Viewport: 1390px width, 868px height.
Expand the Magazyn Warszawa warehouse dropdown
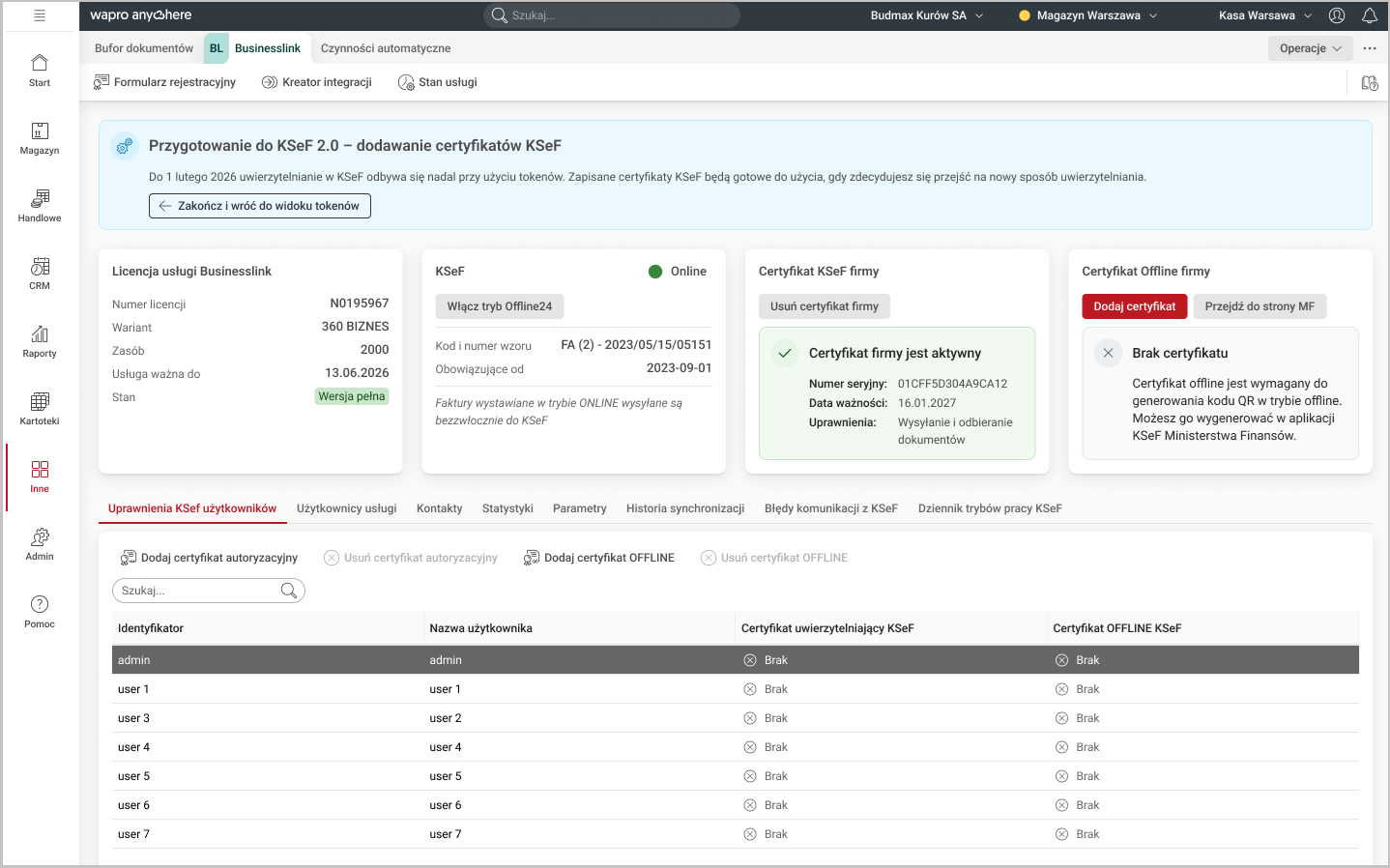(1088, 15)
